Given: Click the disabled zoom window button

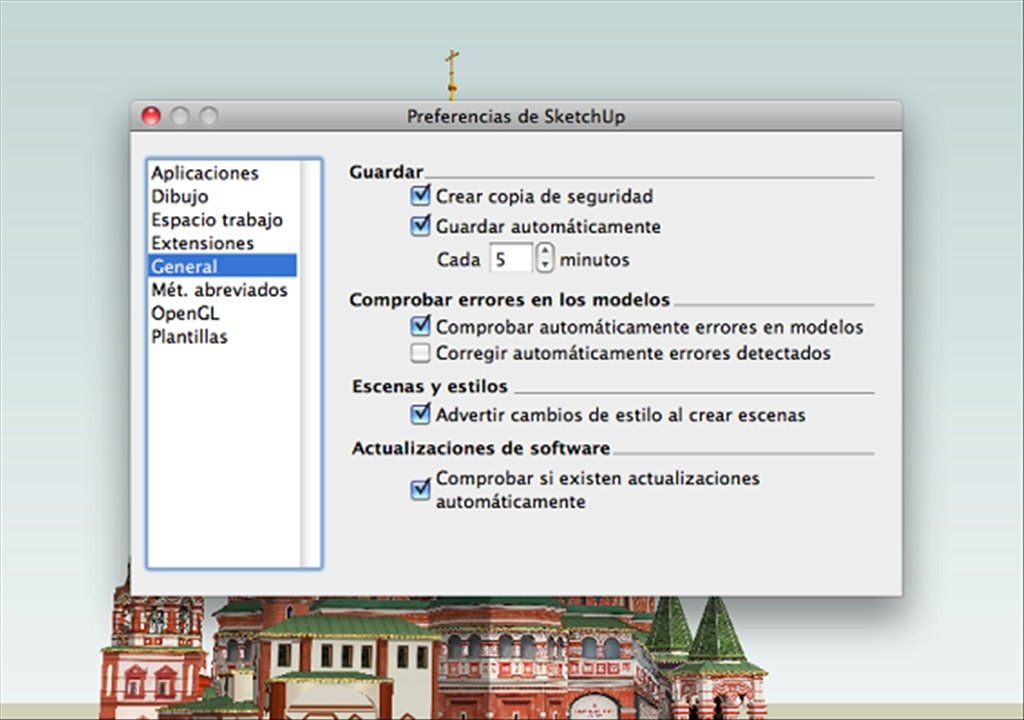Looking at the screenshot, I should point(208,116).
